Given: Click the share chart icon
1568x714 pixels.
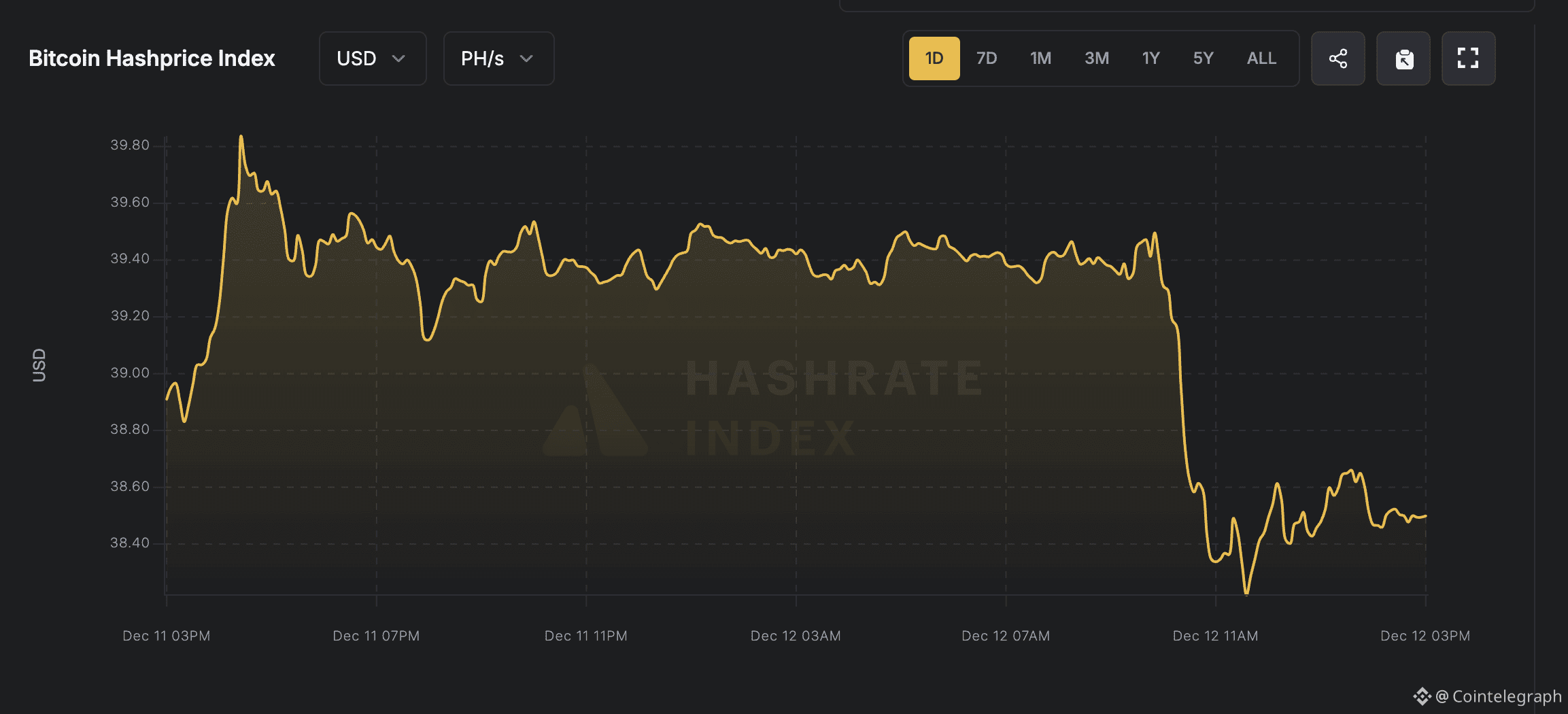Looking at the screenshot, I should [x=1337, y=58].
